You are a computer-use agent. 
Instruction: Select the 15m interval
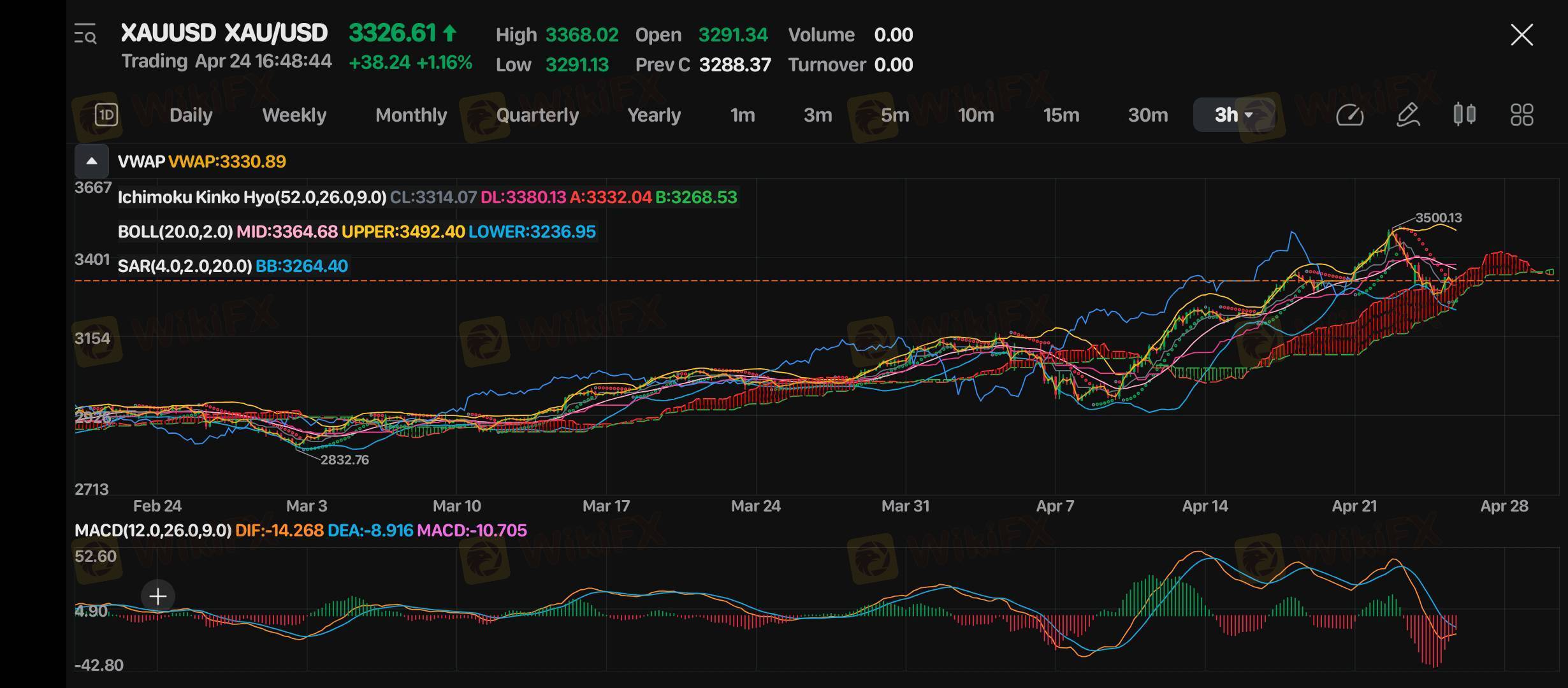pyautogui.click(x=1061, y=115)
